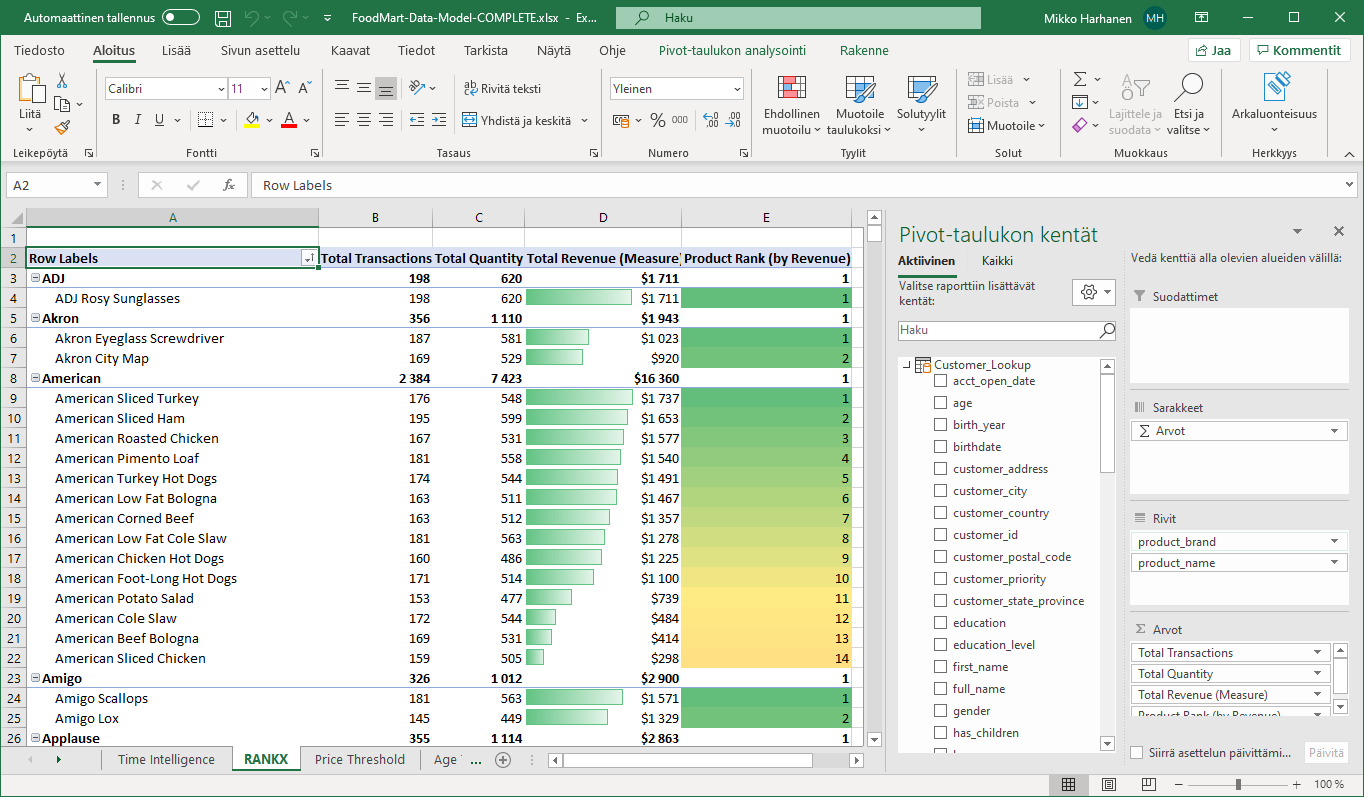Click the insert function fx icon
1364x797 pixels.
229,185
